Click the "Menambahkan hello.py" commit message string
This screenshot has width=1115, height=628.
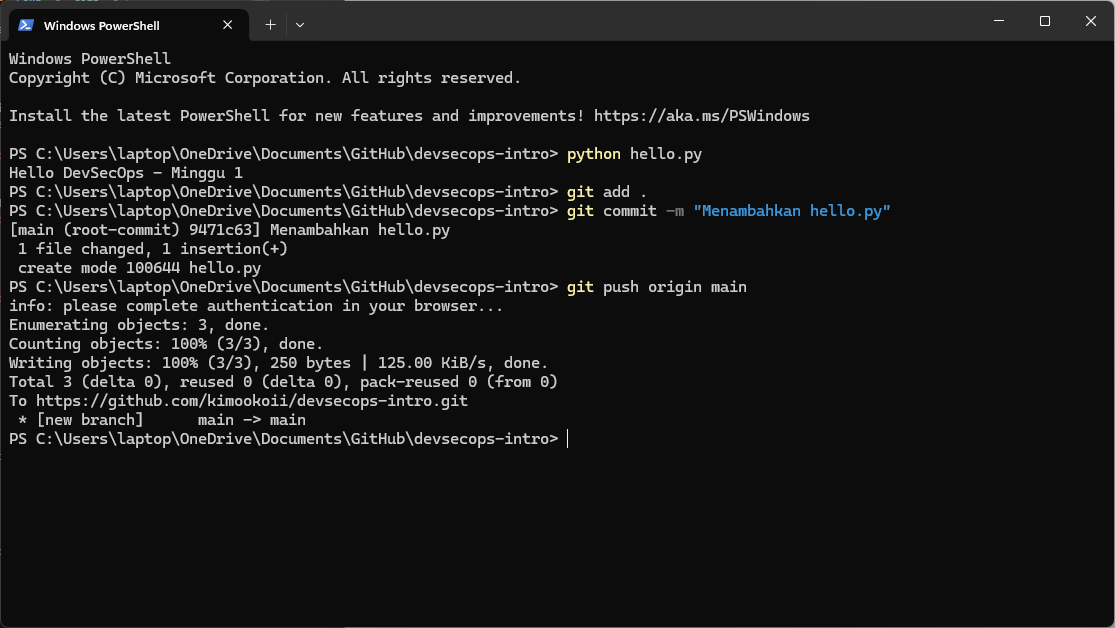(791, 211)
